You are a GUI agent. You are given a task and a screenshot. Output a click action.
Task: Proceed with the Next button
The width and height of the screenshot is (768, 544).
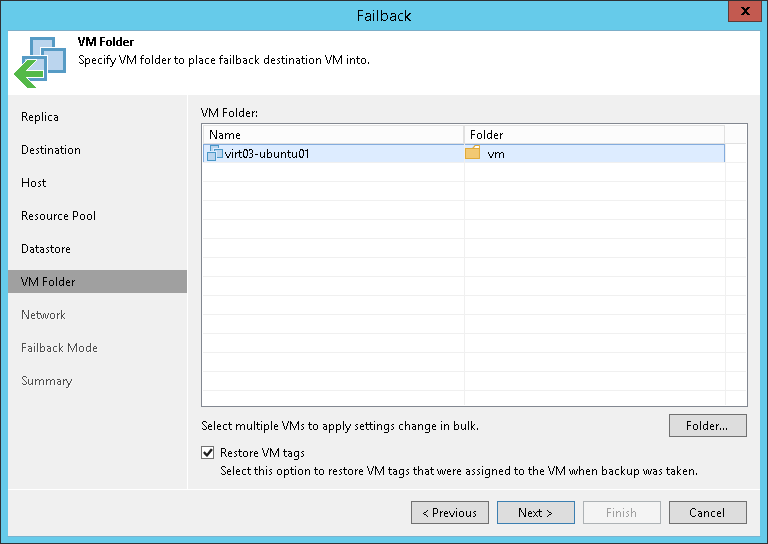(535, 512)
